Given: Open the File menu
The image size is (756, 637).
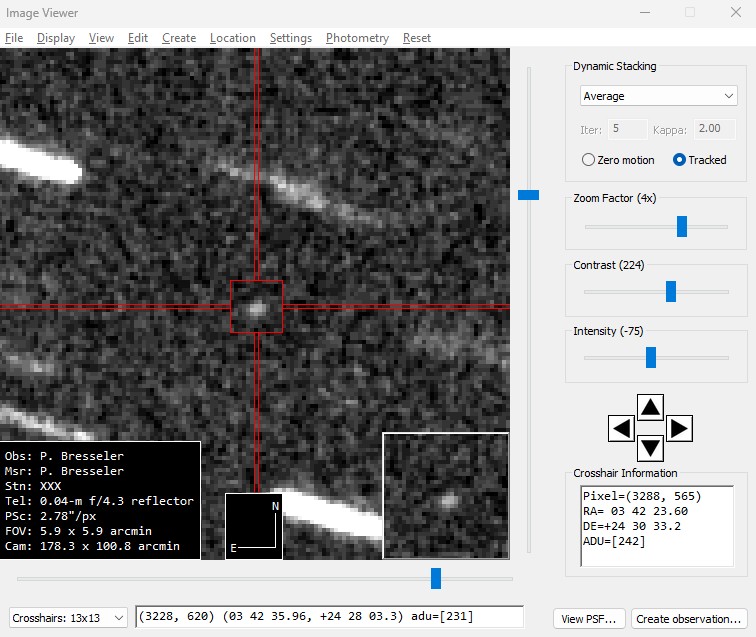Looking at the screenshot, I should click(x=14, y=38).
